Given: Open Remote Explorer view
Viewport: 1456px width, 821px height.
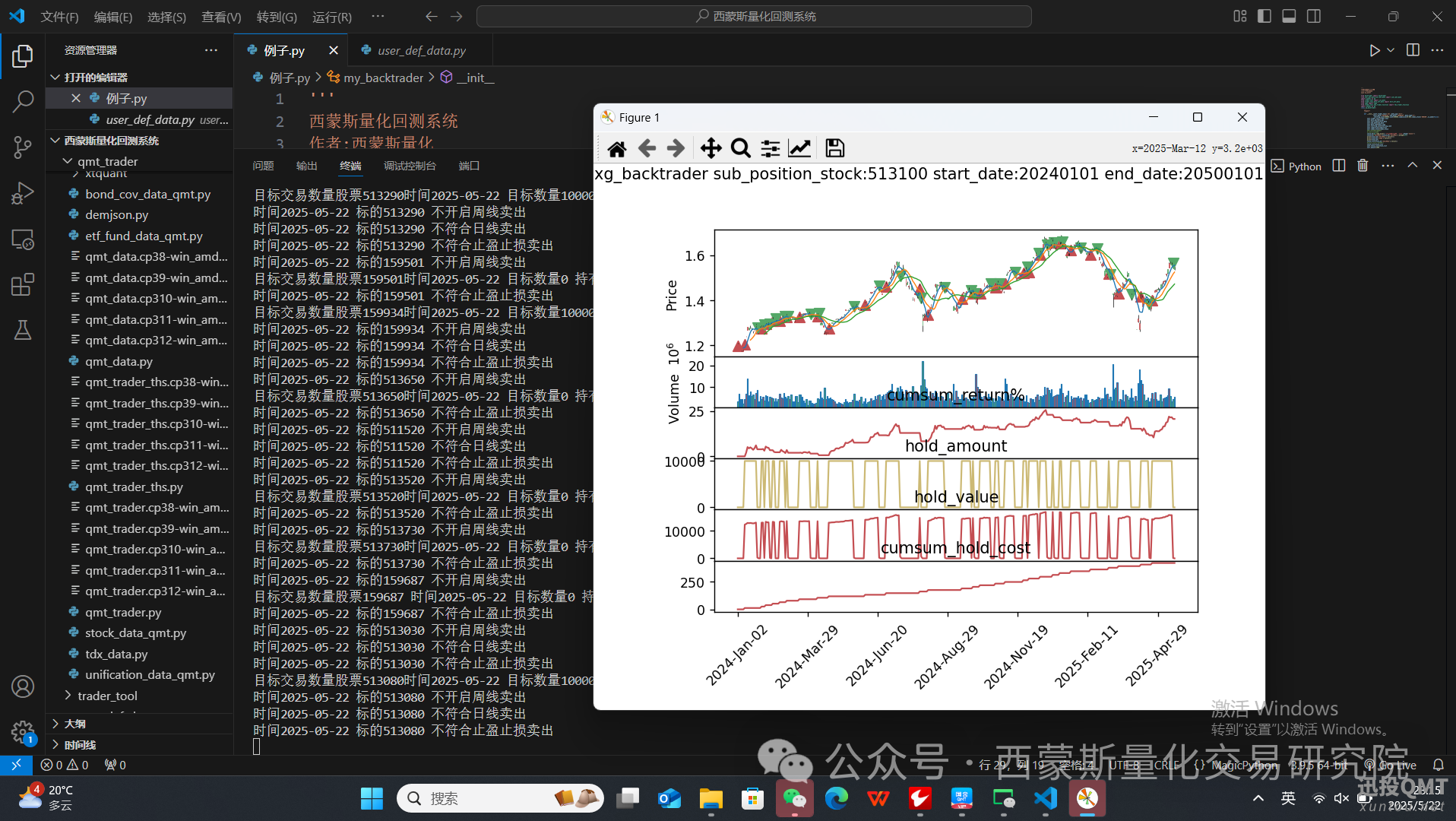Looking at the screenshot, I should click(23, 239).
